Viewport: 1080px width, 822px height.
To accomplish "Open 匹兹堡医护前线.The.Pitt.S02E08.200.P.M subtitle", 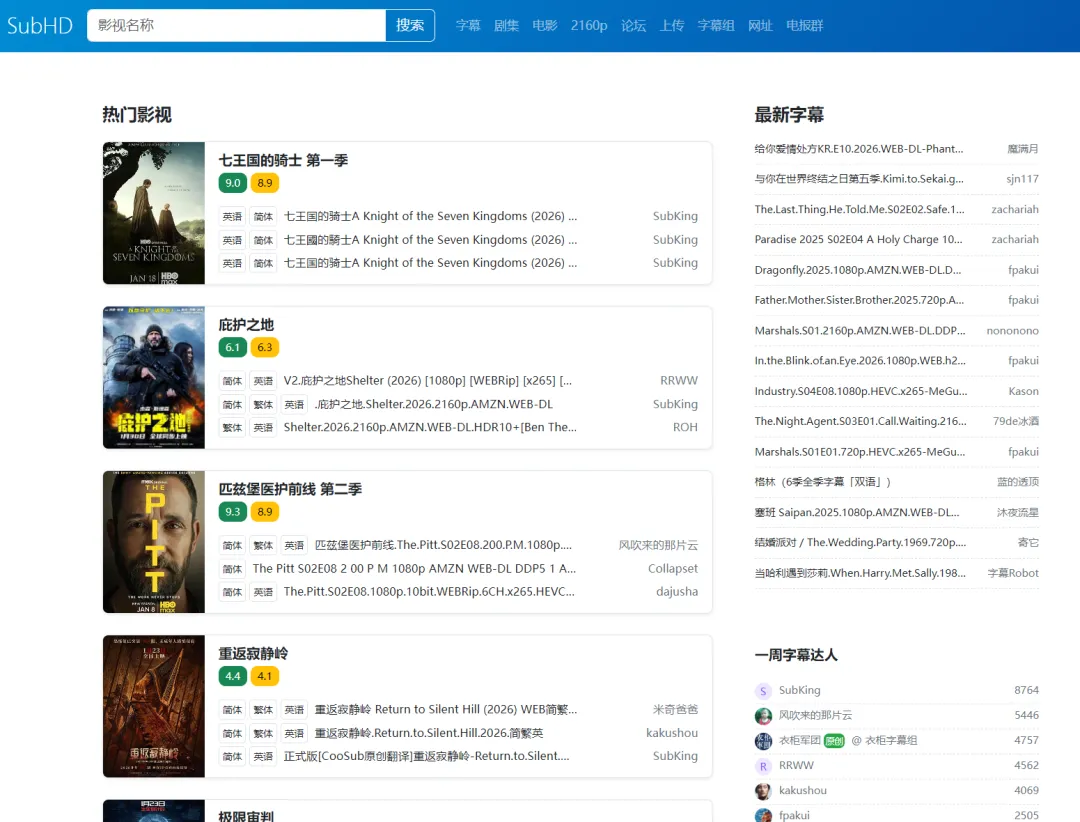I will (443, 545).
